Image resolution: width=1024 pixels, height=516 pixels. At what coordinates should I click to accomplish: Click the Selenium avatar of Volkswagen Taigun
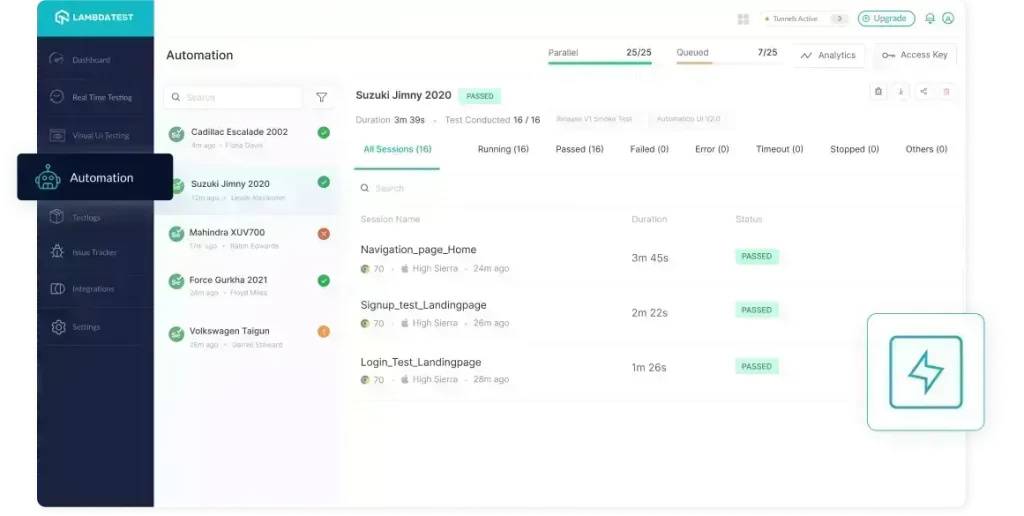pos(176,334)
